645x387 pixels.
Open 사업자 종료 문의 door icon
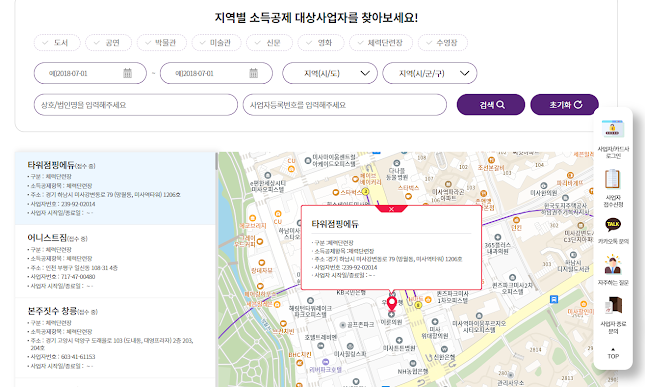(x=613, y=306)
